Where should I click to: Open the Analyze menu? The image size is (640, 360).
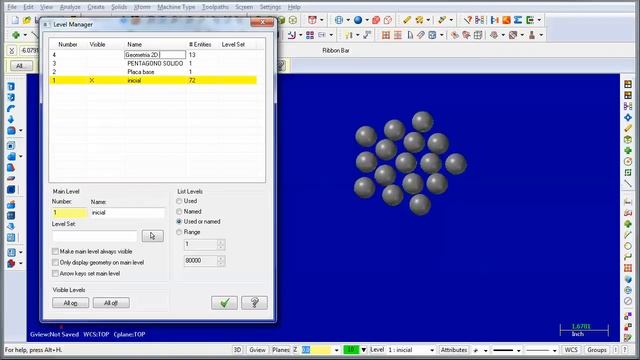pos(70,7)
